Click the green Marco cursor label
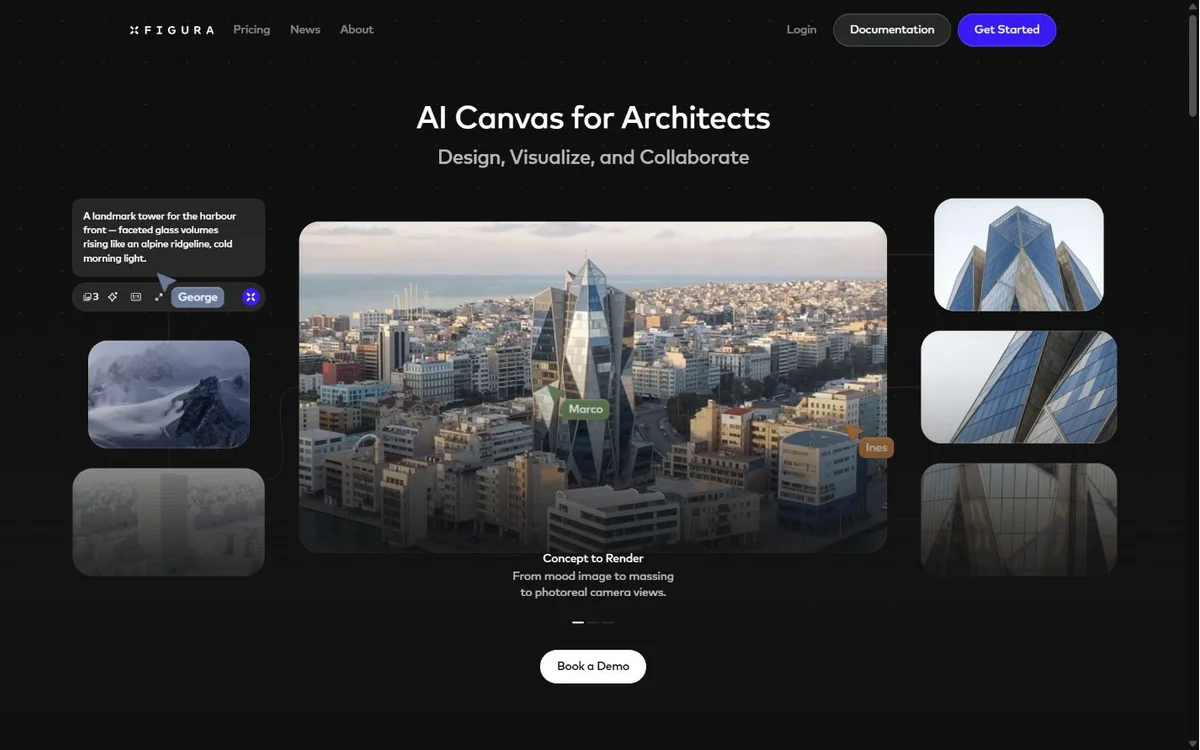The image size is (1200, 750). pyautogui.click(x=586, y=409)
